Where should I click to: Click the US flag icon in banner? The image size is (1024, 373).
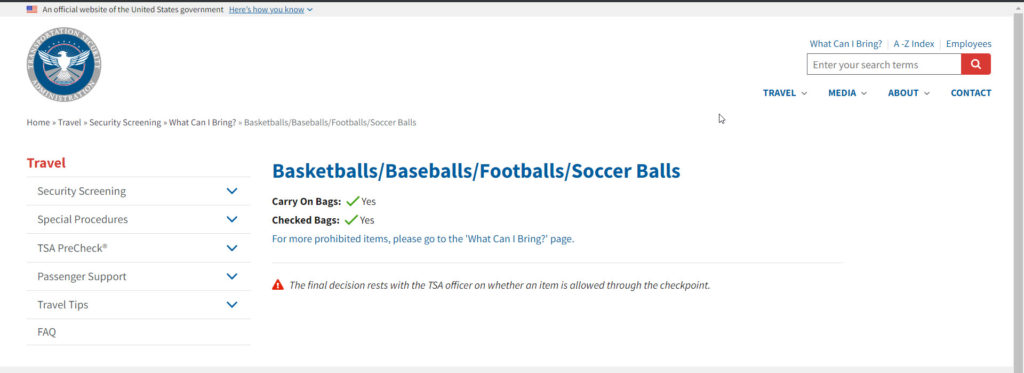32,9
